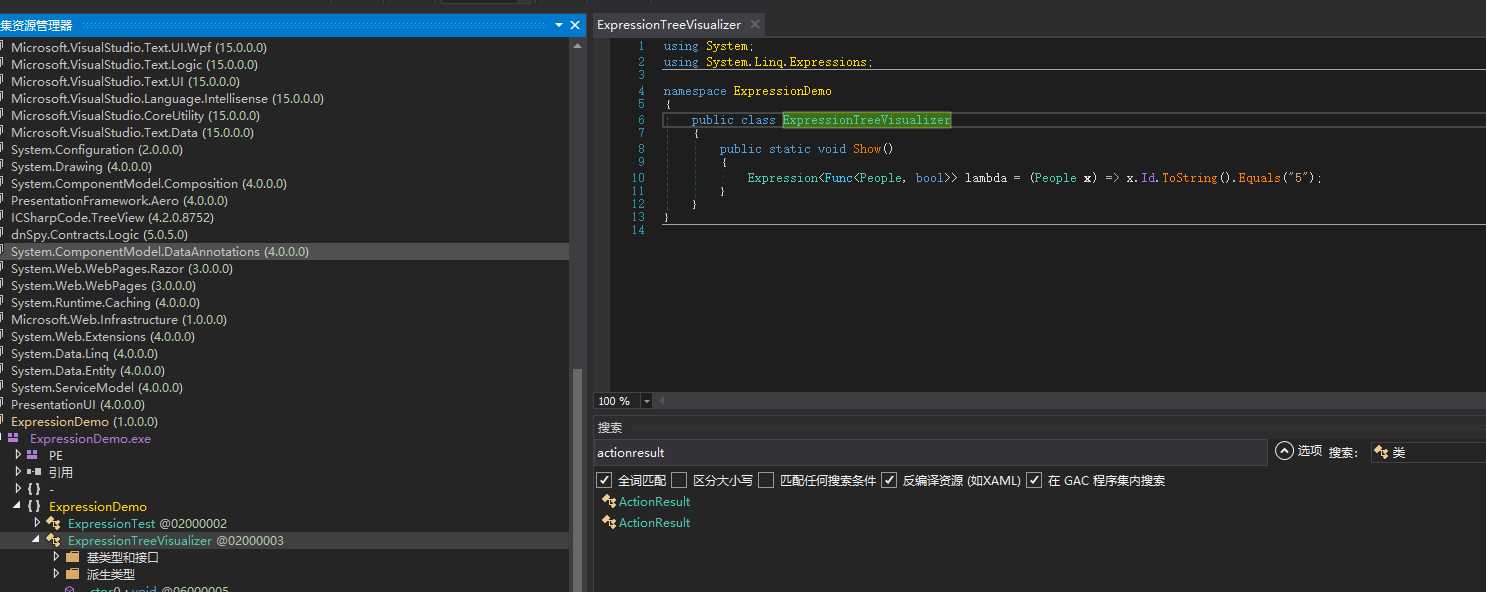Click the ExpressionTest class icon
Screen dimensions: 1486x592
[x=53, y=523]
